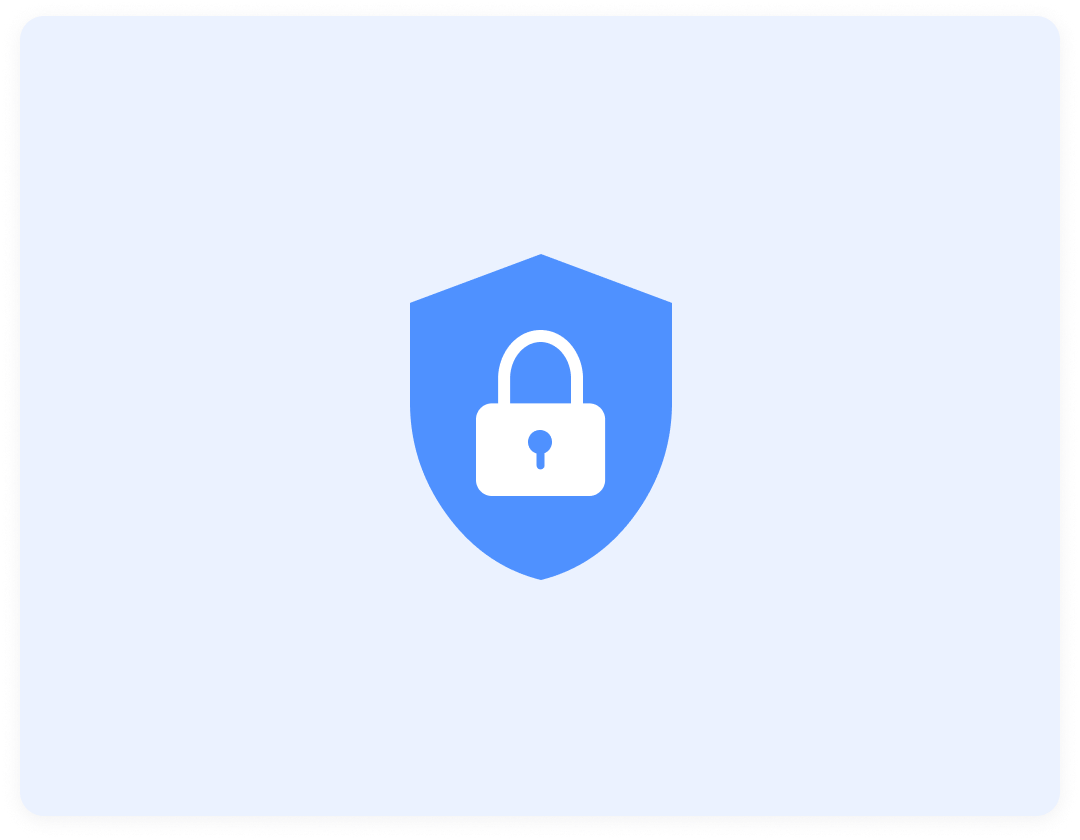Viewport: 1080px width, 840px height.
Task: Click the card's rounded bottom-left corner
Action: (x=31, y=805)
